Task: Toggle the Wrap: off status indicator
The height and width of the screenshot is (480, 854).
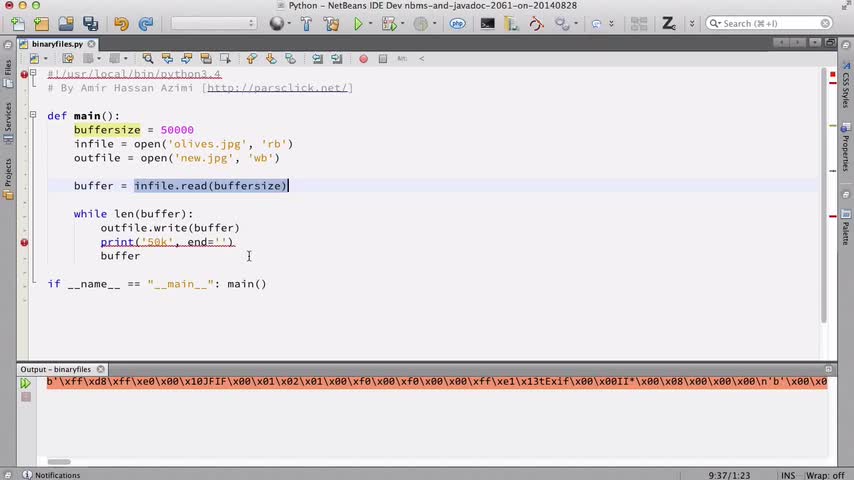Action: coord(825,475)
